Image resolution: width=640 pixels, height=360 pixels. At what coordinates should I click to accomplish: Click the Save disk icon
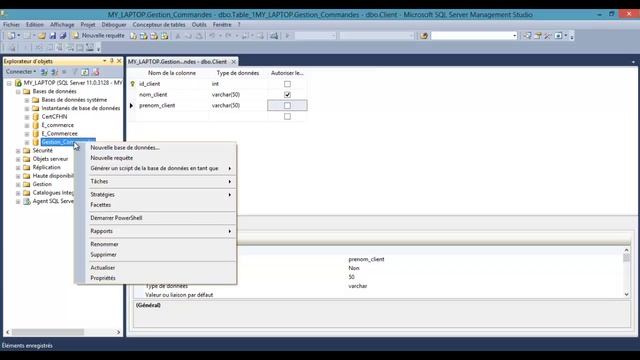point(53,36)
